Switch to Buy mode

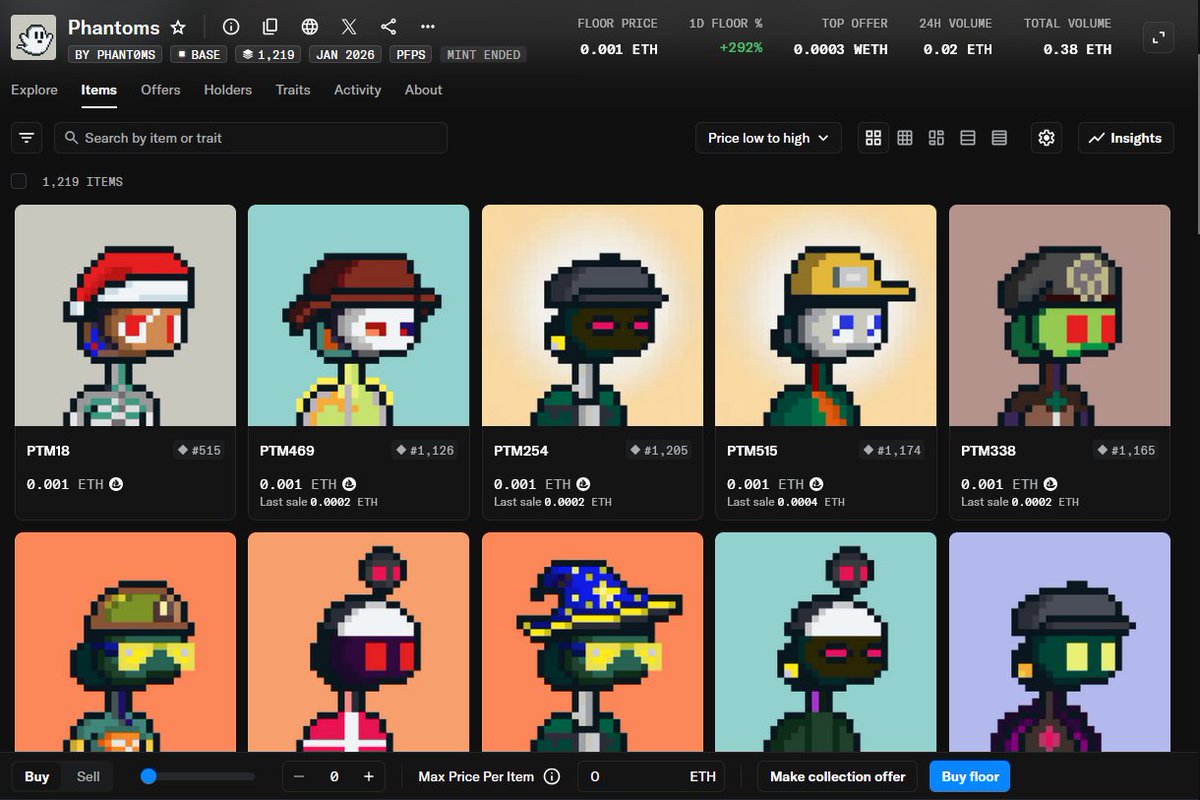(x=37, y=776)
